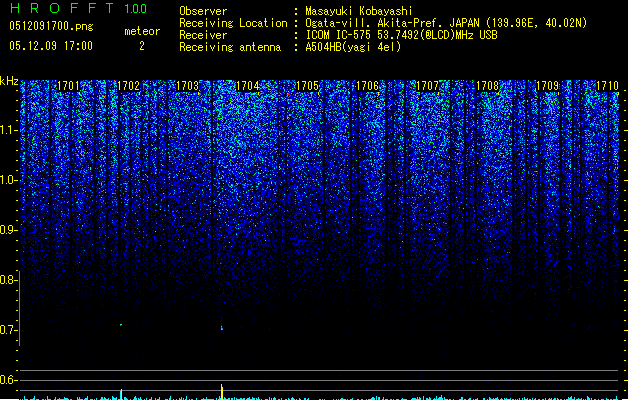
Task: Click the HROFFT title text
Action: 62,8
